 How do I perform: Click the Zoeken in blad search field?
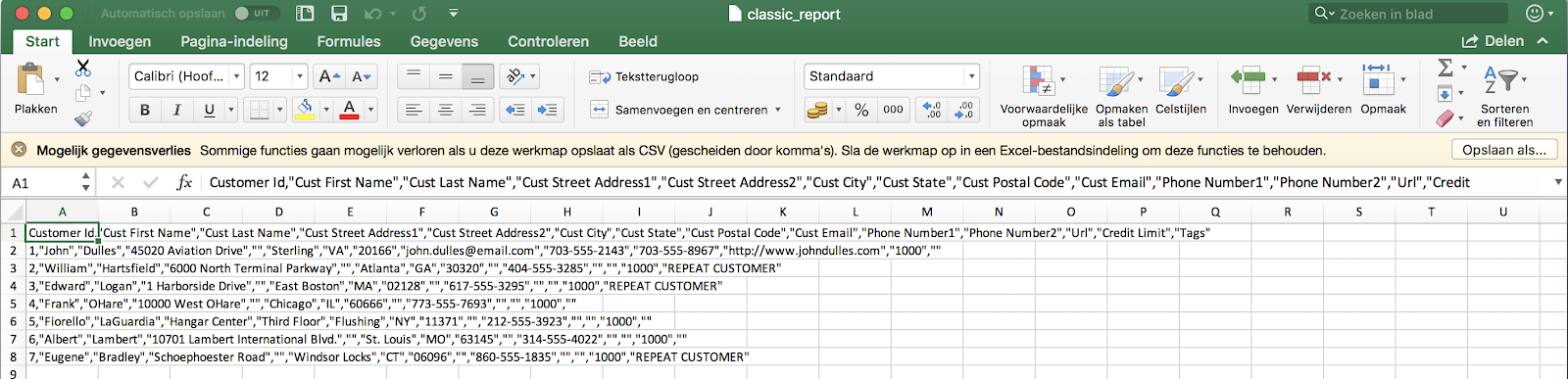(x=1408, y=14)
